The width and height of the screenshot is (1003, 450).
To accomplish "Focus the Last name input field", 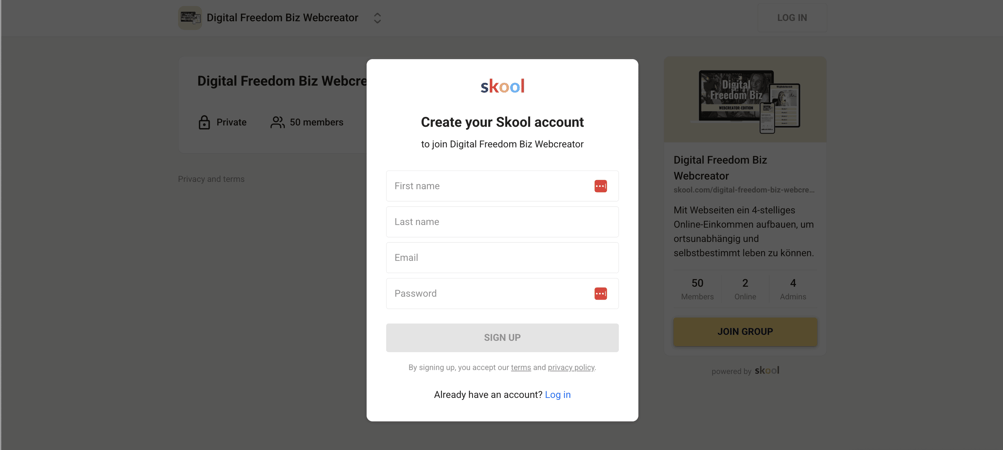I will pyautogui.click(x=502, y=222).
